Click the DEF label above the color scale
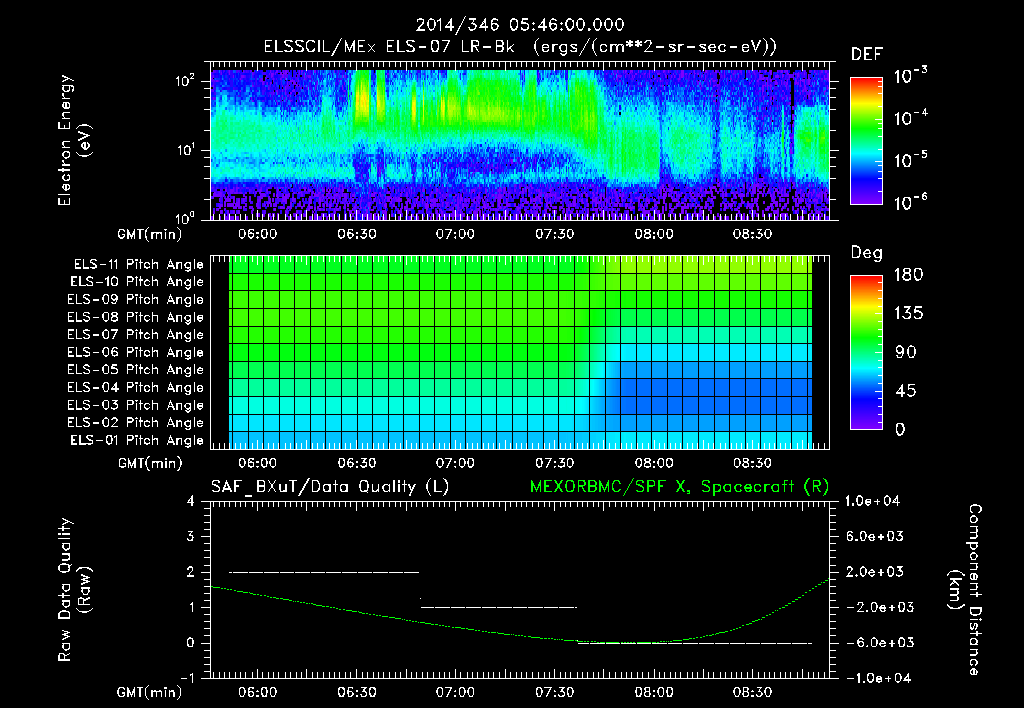This screenshot has height=708, width=1024. pos(867,55)
